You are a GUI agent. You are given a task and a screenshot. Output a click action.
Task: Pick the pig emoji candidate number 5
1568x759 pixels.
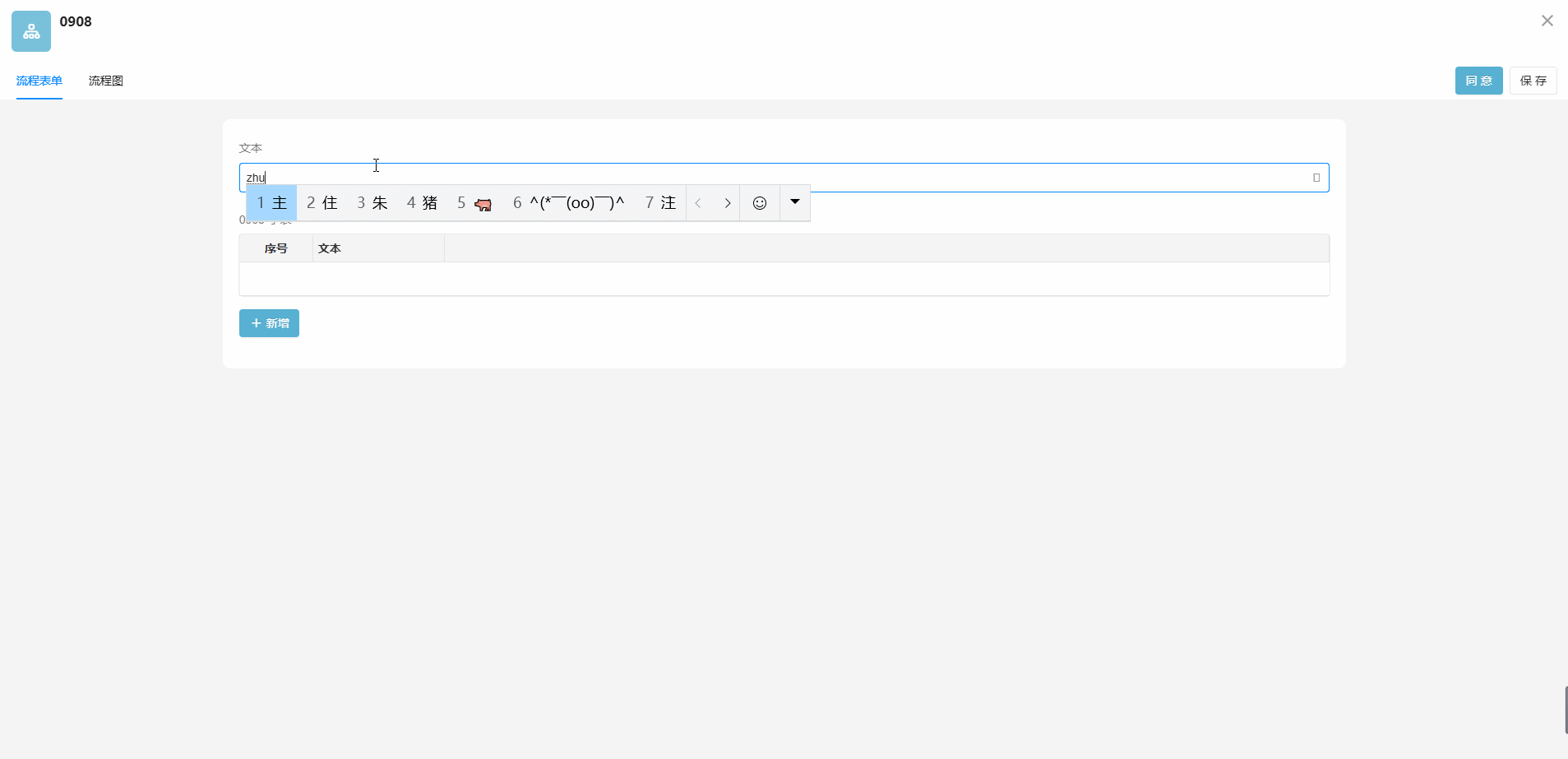click(474, 203)
